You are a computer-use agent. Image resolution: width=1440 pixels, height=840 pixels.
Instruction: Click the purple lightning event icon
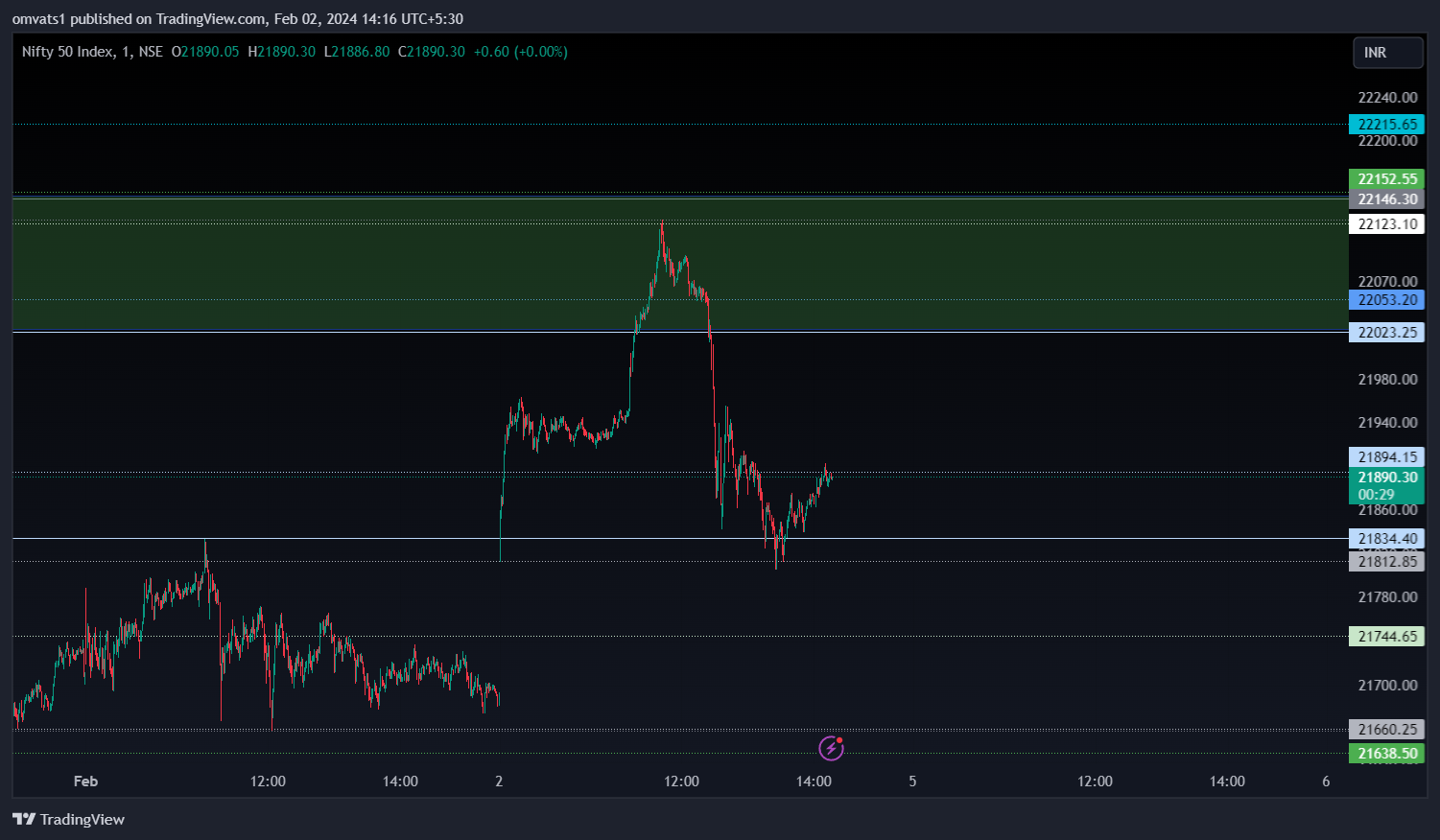[831, 748]
